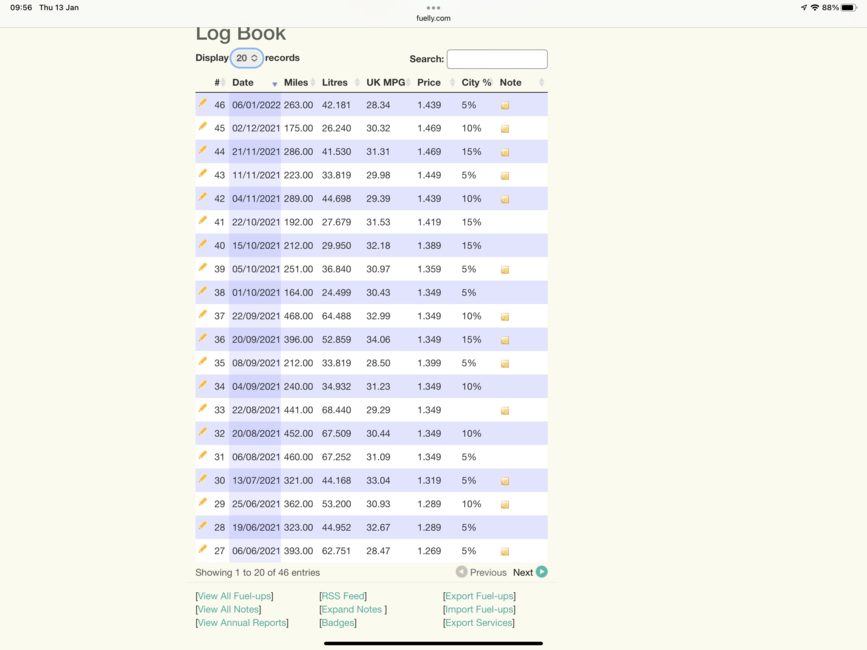This screenshot has width=867, height=650.
Task: Edit fuel-up entry 46 with pencil icon
Action: (202, 103)
